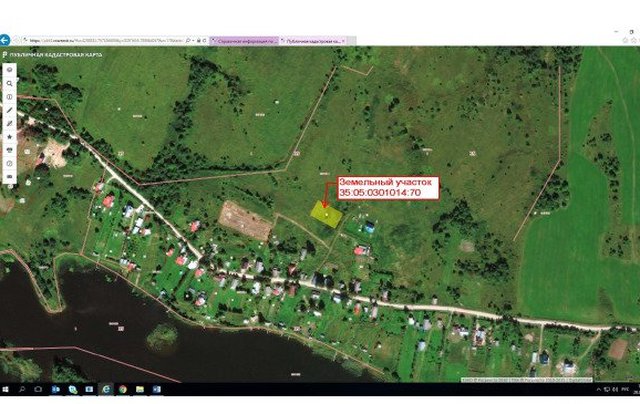The width and height of the screenshot is (640, 404).
Task: Click the printer icon in map toolbar
Action: pos(9,150)
